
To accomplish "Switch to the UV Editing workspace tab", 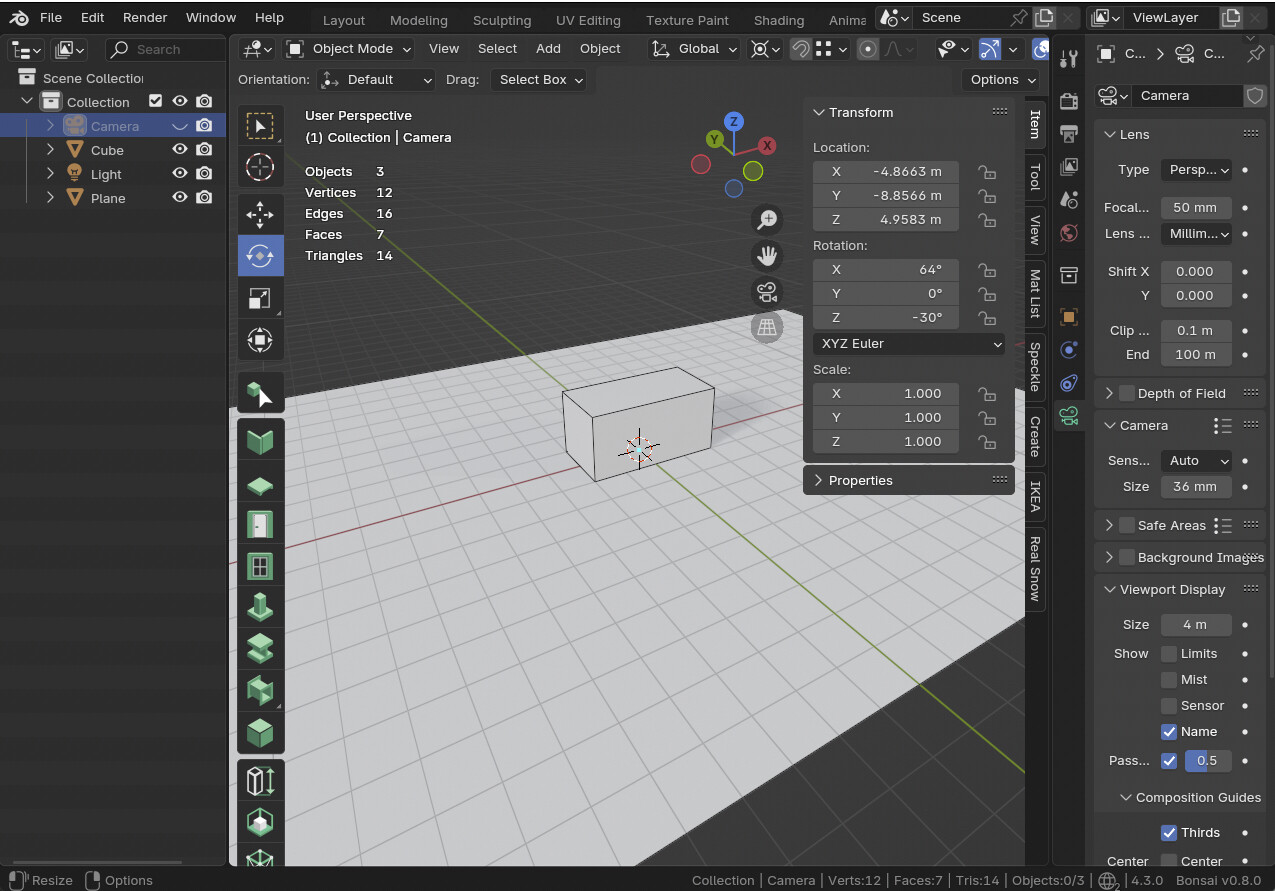I will 588,20.
